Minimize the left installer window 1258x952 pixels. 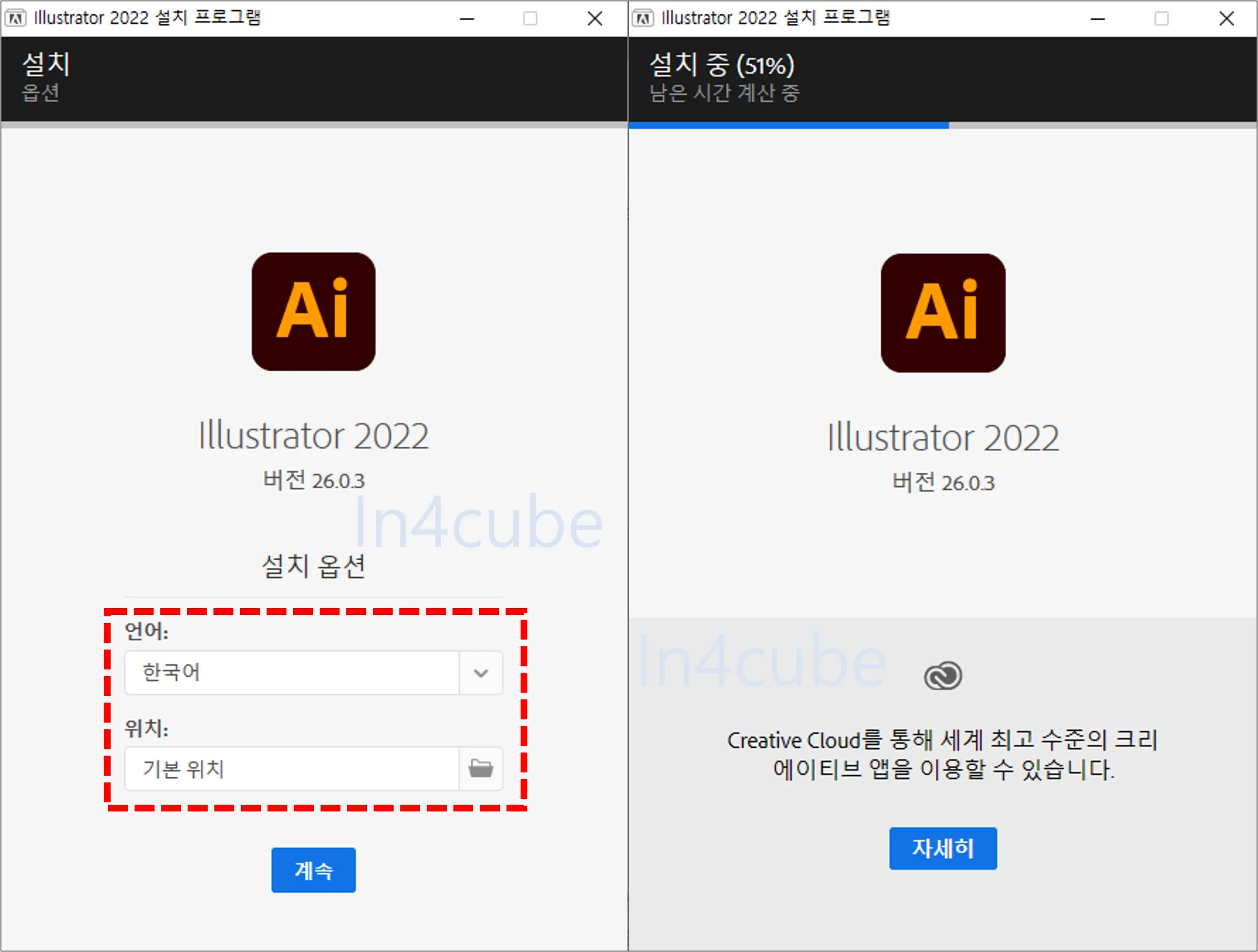click(467, 19)
